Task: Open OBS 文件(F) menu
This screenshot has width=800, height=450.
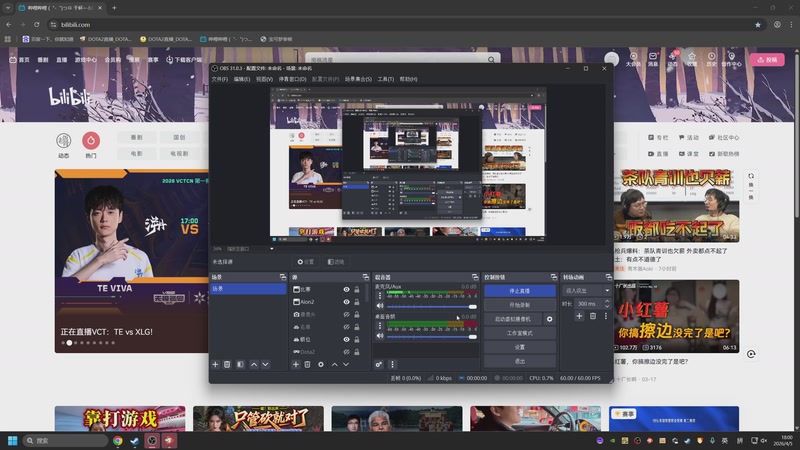Action: click(x=219, y=79)
